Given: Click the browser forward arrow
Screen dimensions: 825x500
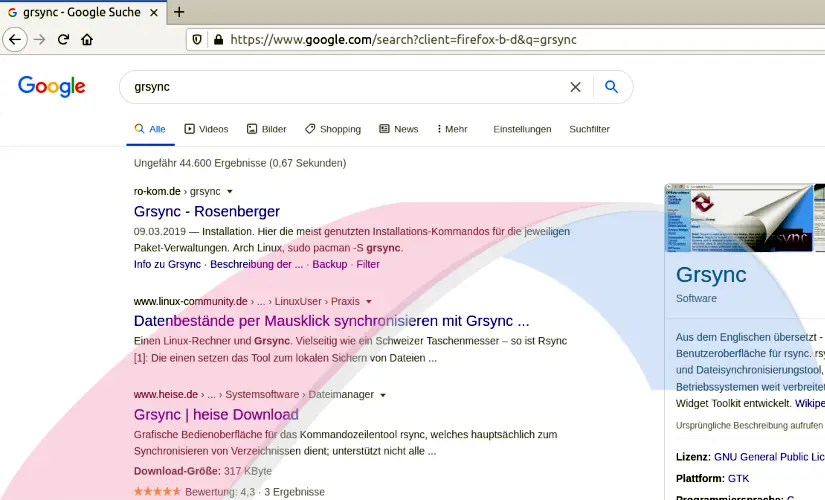Looking at the screenshot, I should [39, 39].
